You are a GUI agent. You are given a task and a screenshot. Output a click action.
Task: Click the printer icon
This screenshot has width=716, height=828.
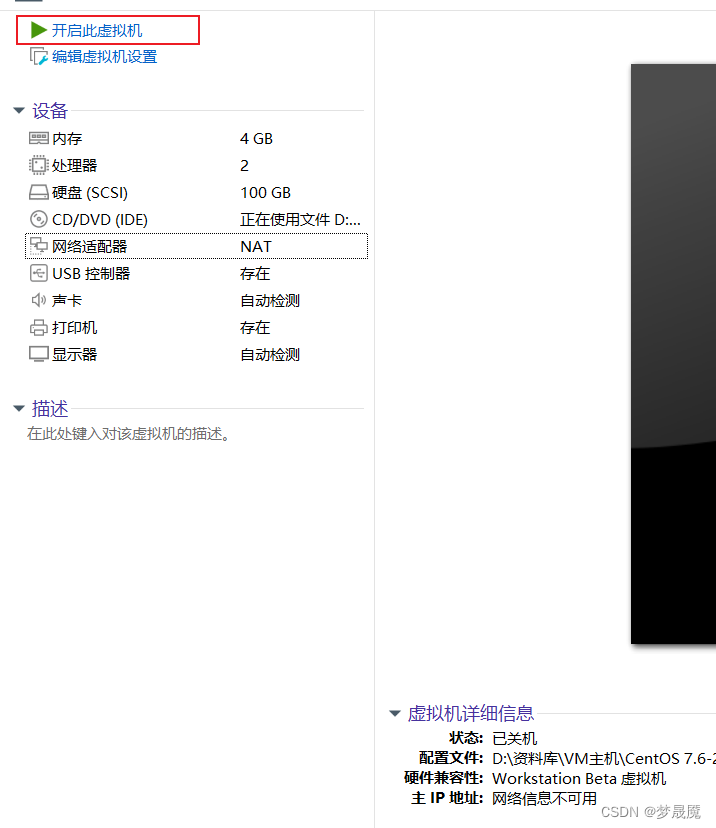pos(39,327)
